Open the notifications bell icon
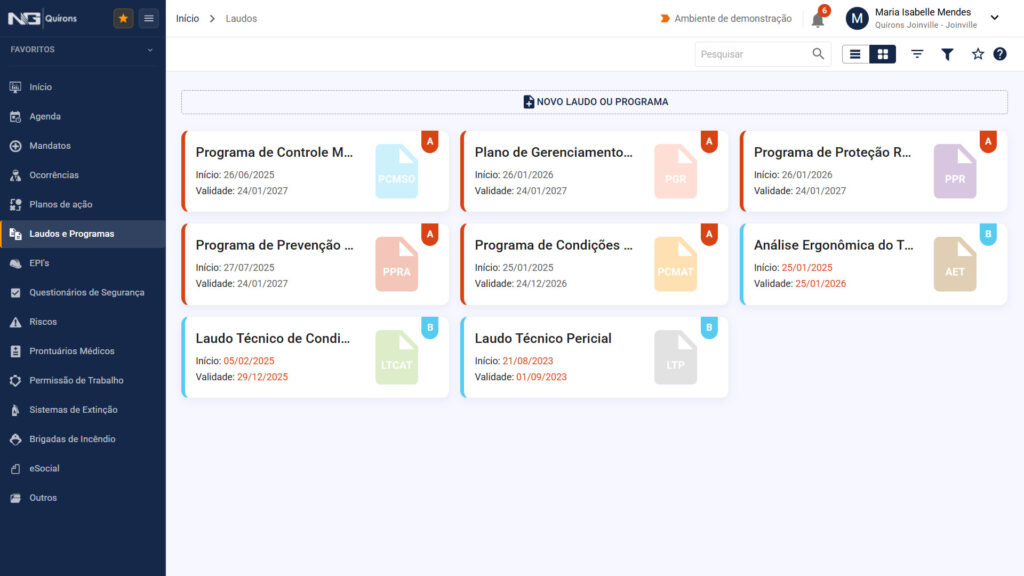 click(818, 20)
